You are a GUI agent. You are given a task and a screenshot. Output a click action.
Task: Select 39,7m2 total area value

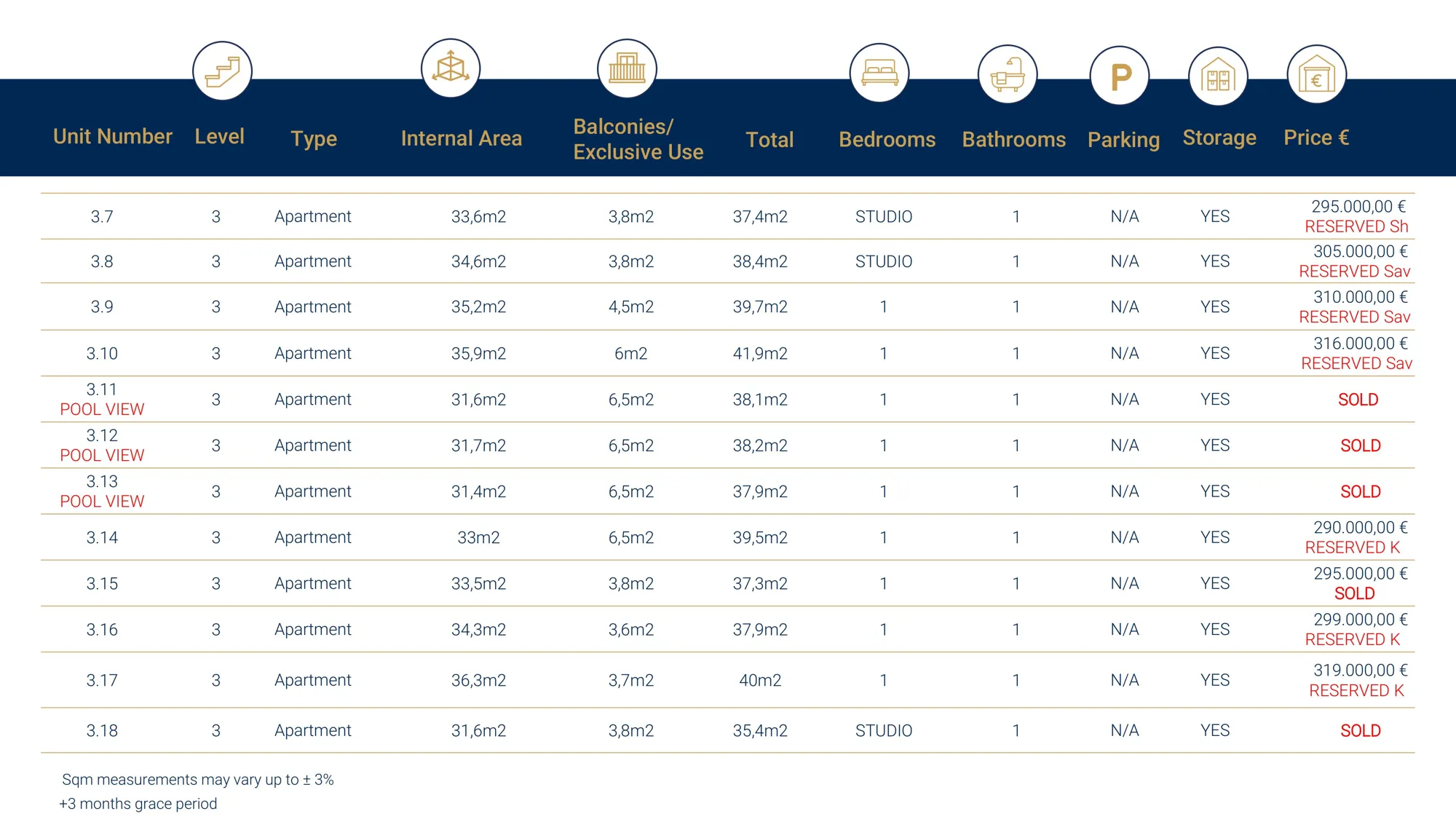[760, 307]
